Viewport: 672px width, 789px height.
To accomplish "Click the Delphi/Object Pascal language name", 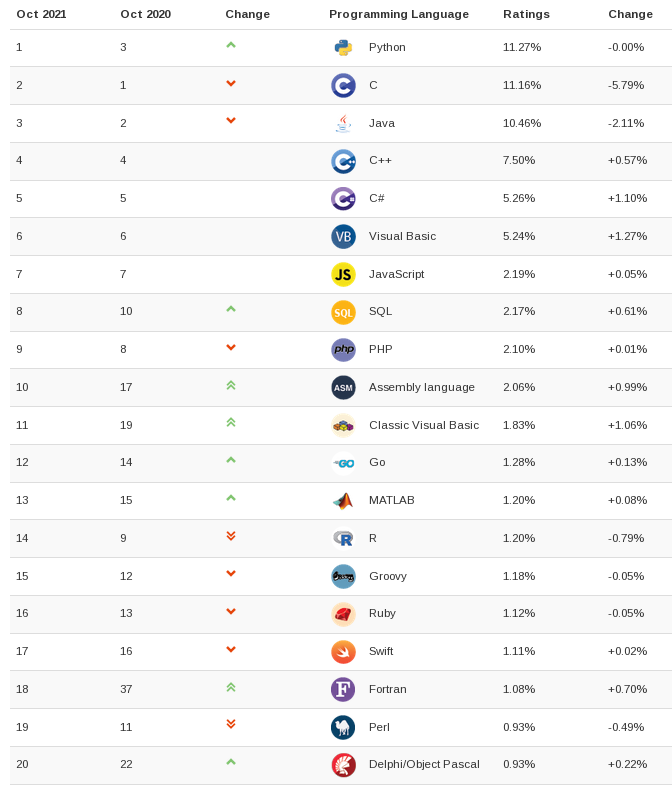I will pos(424,765).
